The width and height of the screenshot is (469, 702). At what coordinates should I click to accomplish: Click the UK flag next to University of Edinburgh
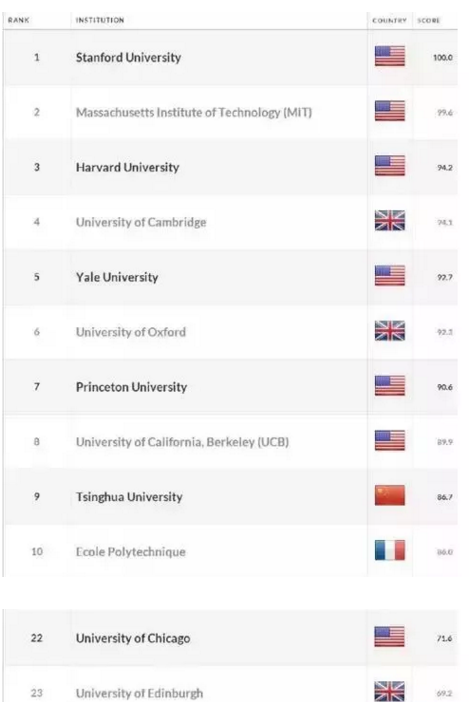coord(390,691)
